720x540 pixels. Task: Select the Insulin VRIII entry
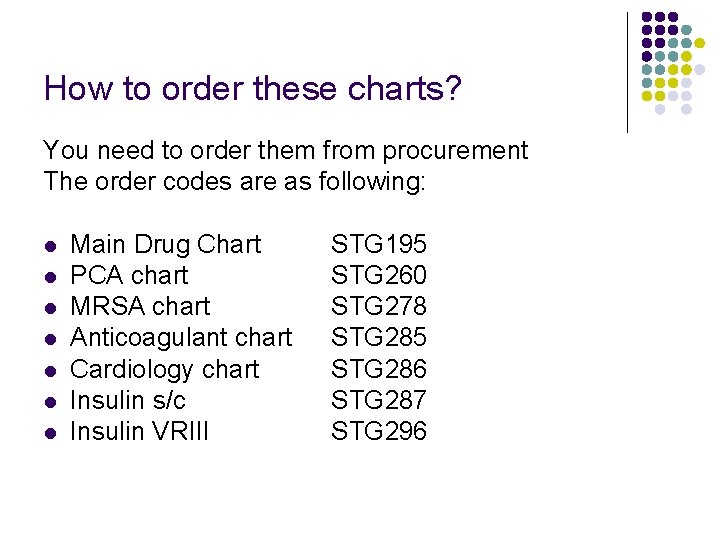[x=139, y=431]
